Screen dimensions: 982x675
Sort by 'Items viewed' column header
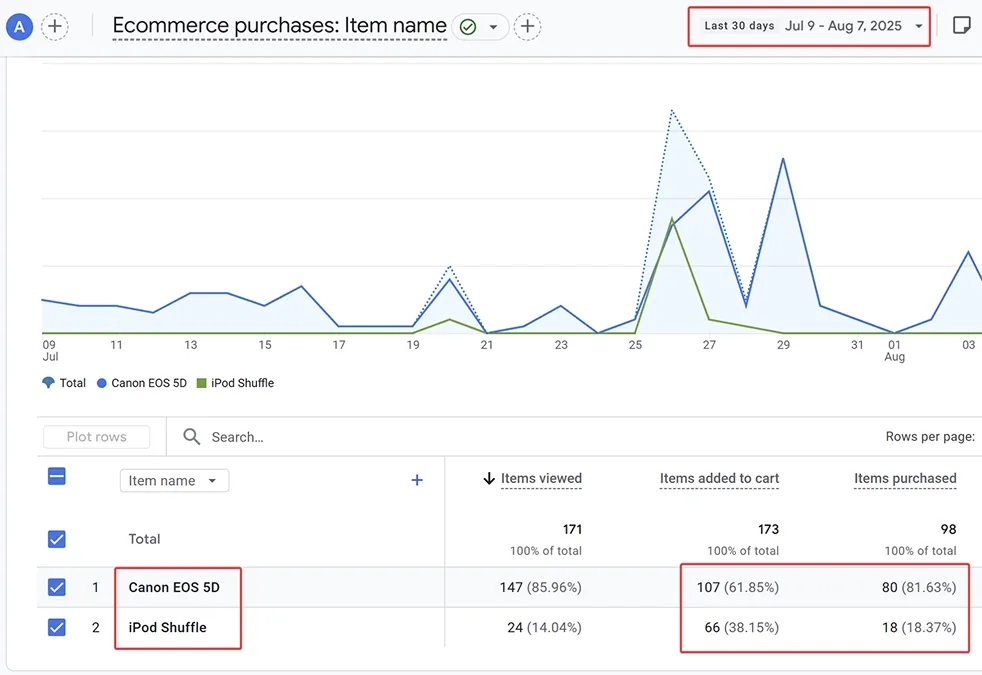pos(541,479)
